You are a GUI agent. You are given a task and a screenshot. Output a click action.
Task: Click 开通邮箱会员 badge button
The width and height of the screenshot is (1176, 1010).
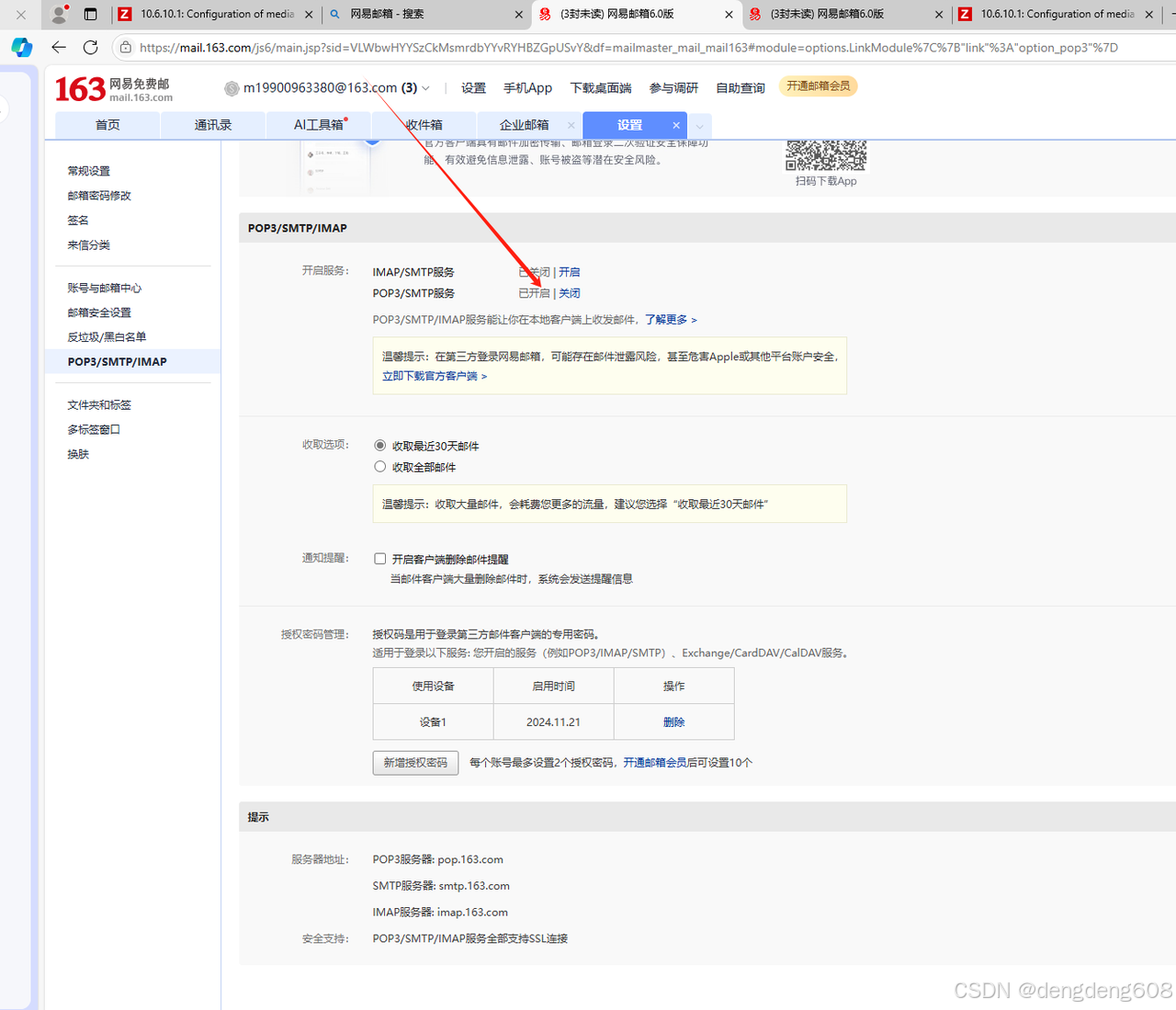pos(819,86)
